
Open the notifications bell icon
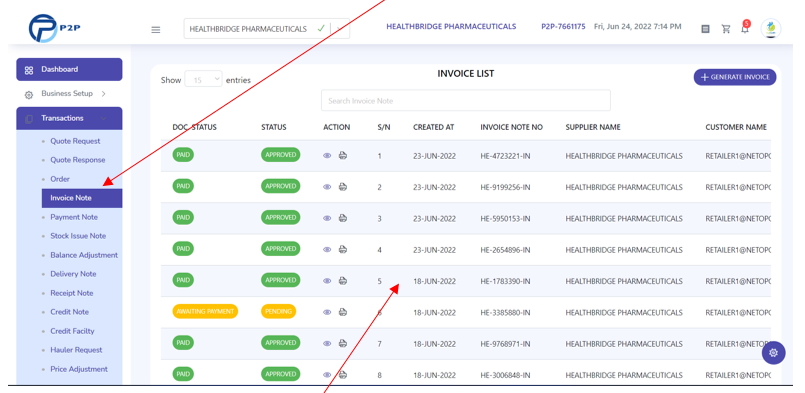(745, 28)
